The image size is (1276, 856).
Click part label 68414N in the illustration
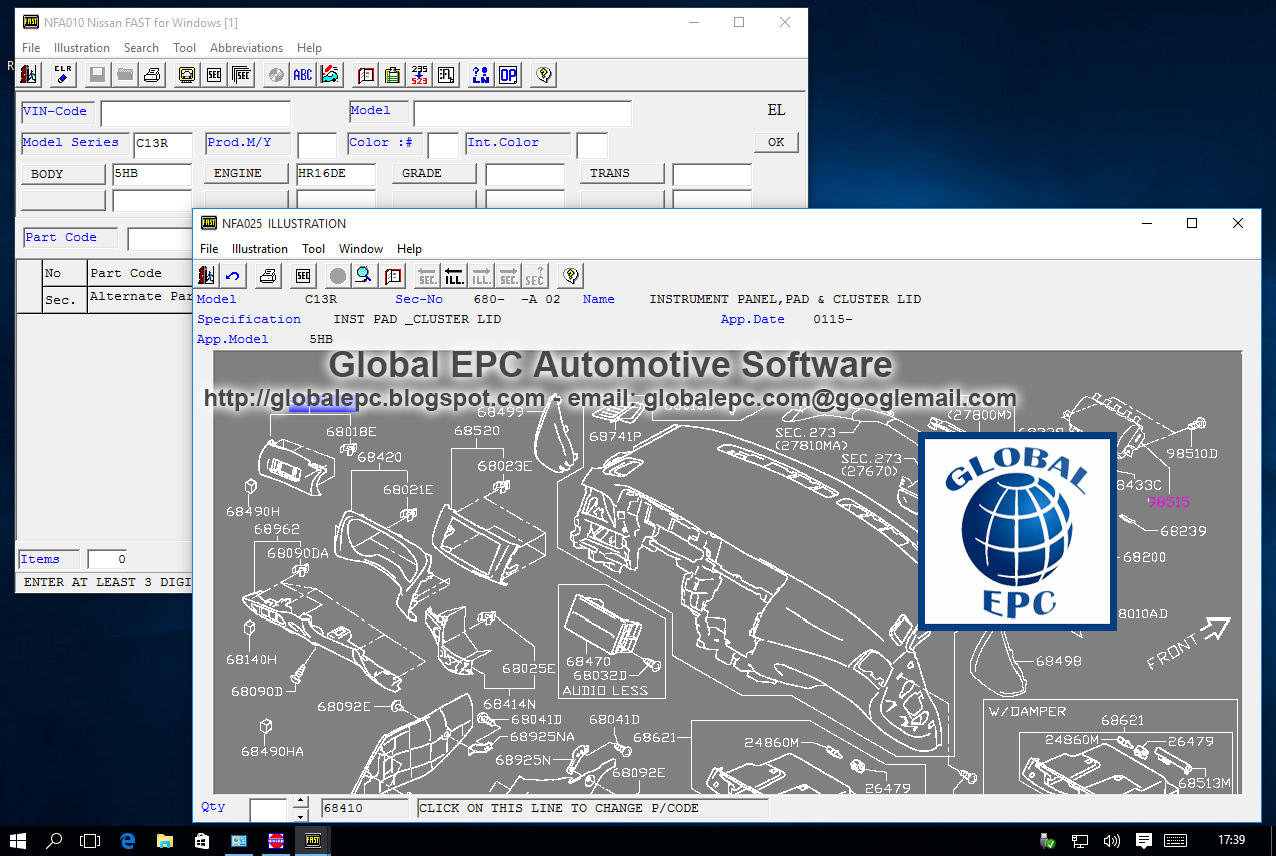coord(510,704)
